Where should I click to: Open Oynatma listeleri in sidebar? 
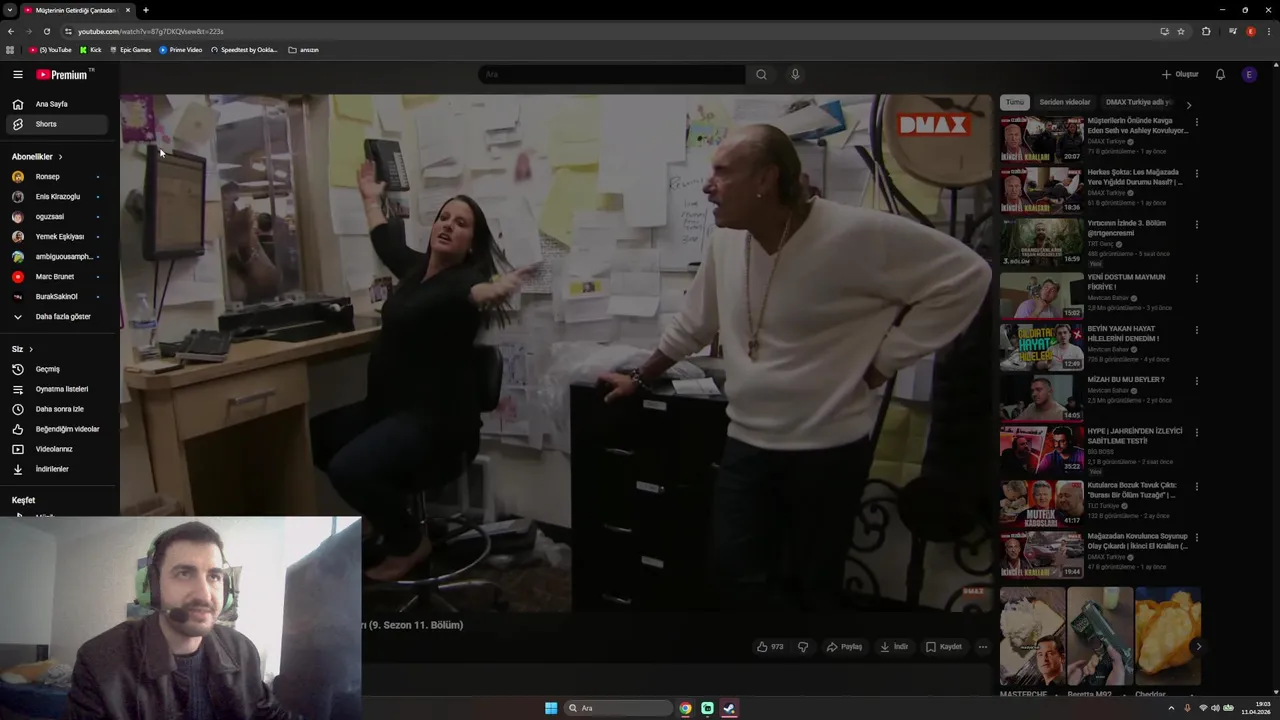tap(56, 389)
